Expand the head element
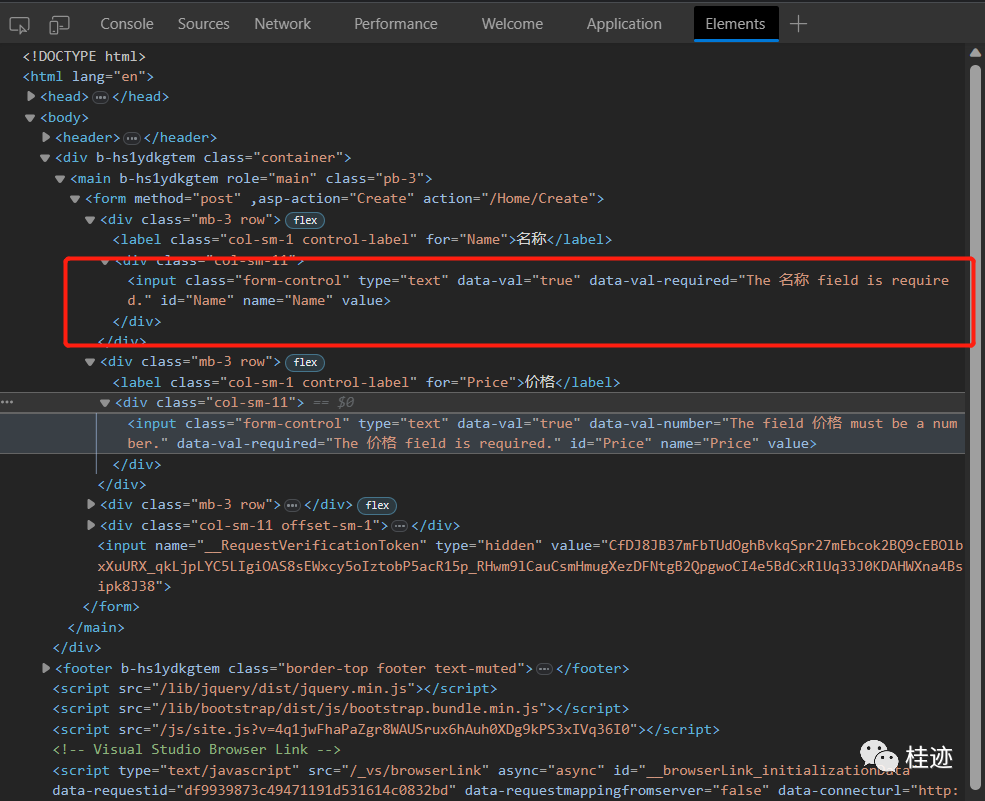Viewport: 985px width, 801px height. 30,96
